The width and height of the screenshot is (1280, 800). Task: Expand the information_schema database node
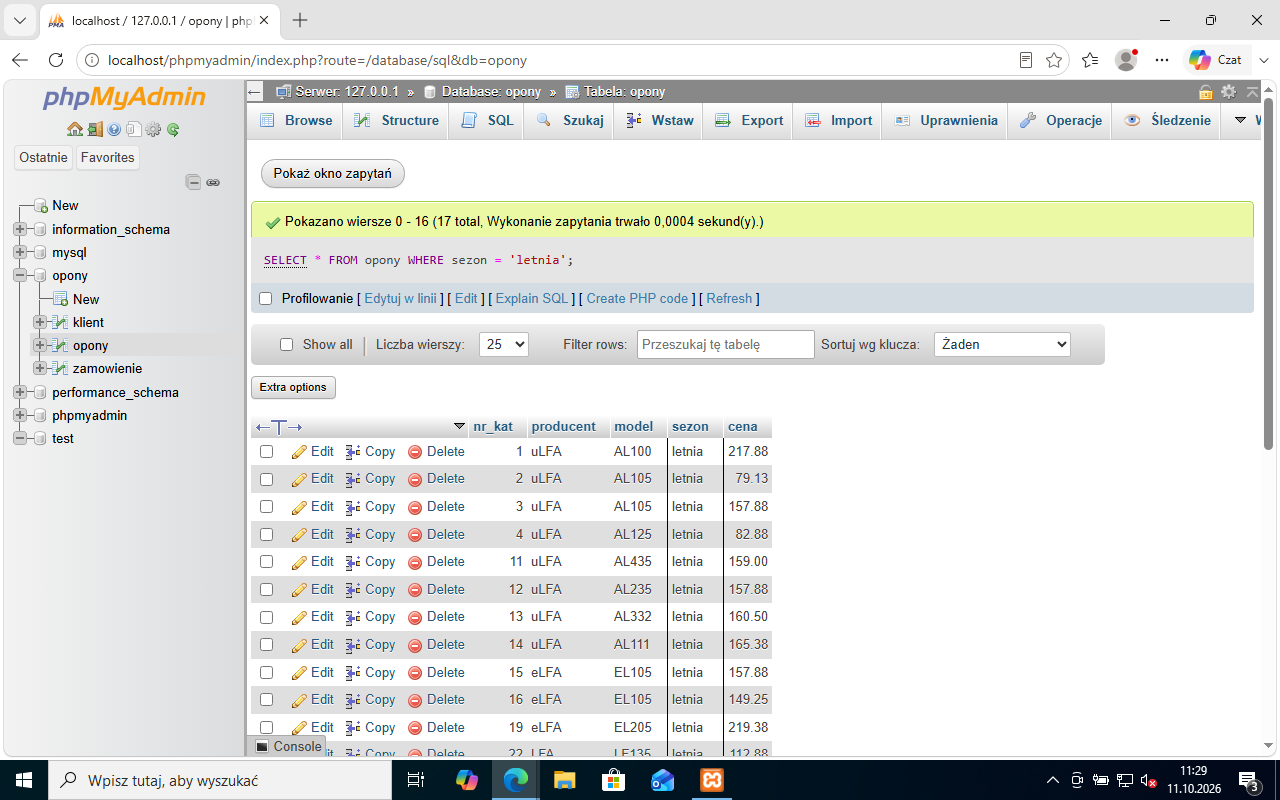coord(20,229)
